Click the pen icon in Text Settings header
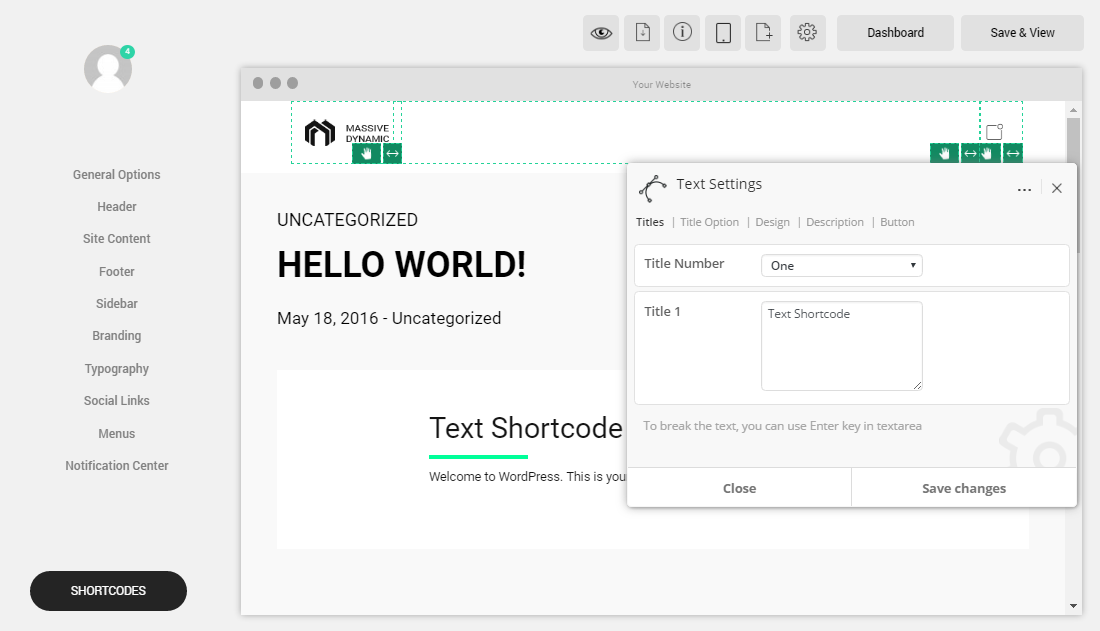Screen dimensions: 1100x631 pos(654,188)
